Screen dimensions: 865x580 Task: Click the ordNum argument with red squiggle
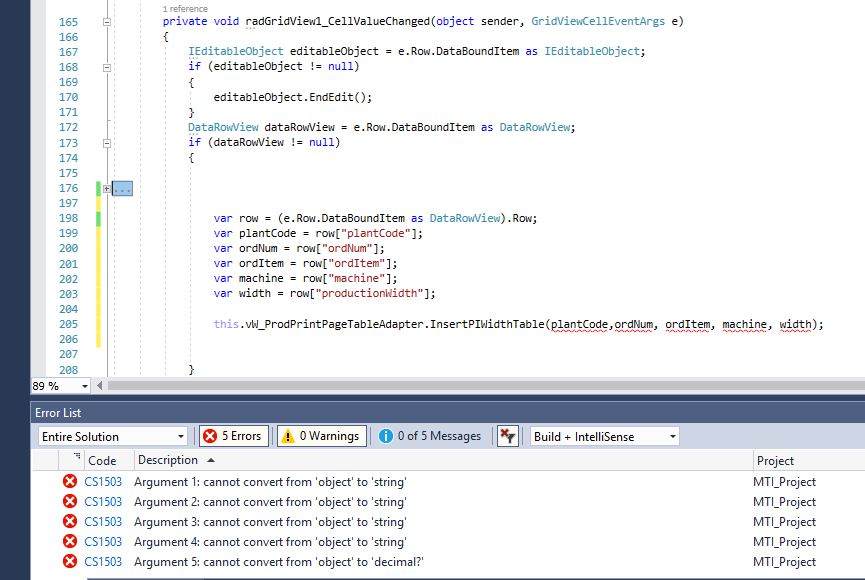click(634, 324)
